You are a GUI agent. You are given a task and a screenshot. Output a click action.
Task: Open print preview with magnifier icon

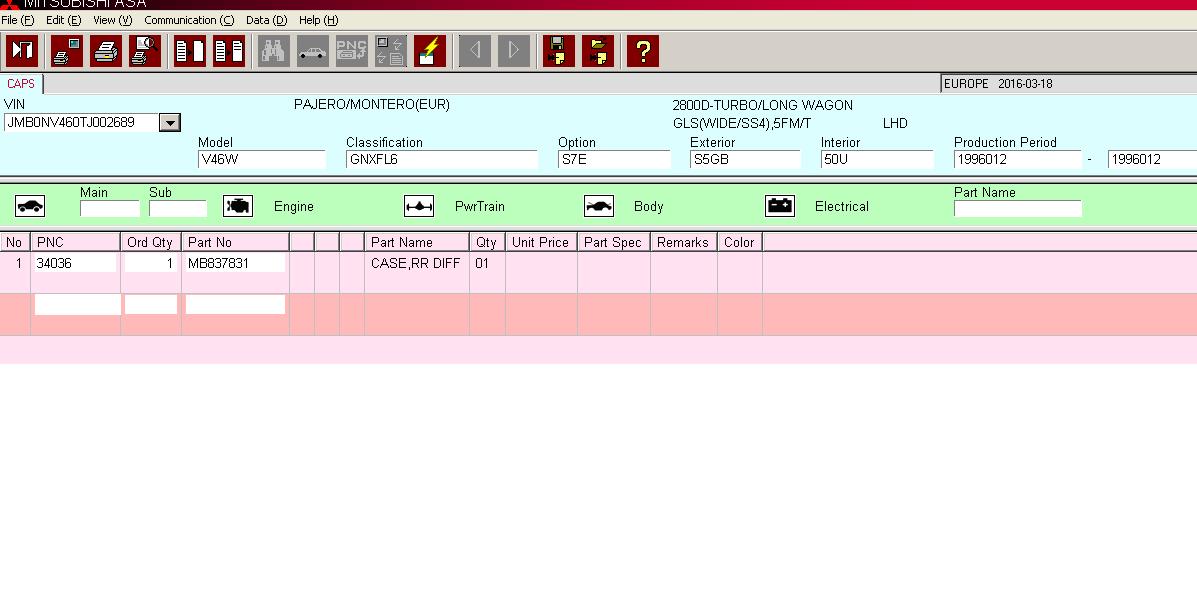(x=145, y=51)
